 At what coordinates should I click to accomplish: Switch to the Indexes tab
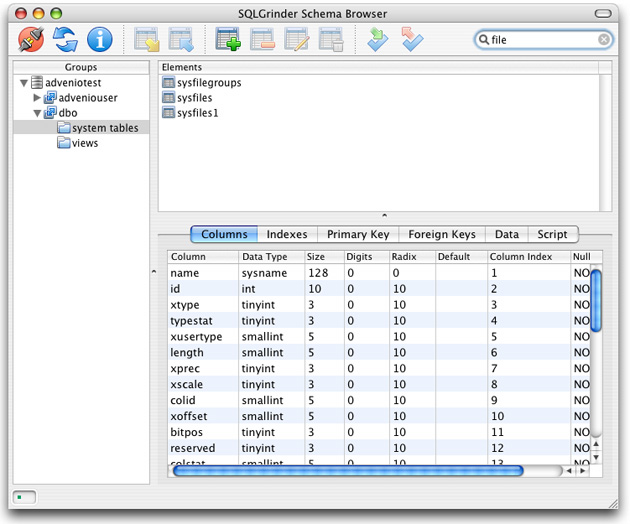287,234
